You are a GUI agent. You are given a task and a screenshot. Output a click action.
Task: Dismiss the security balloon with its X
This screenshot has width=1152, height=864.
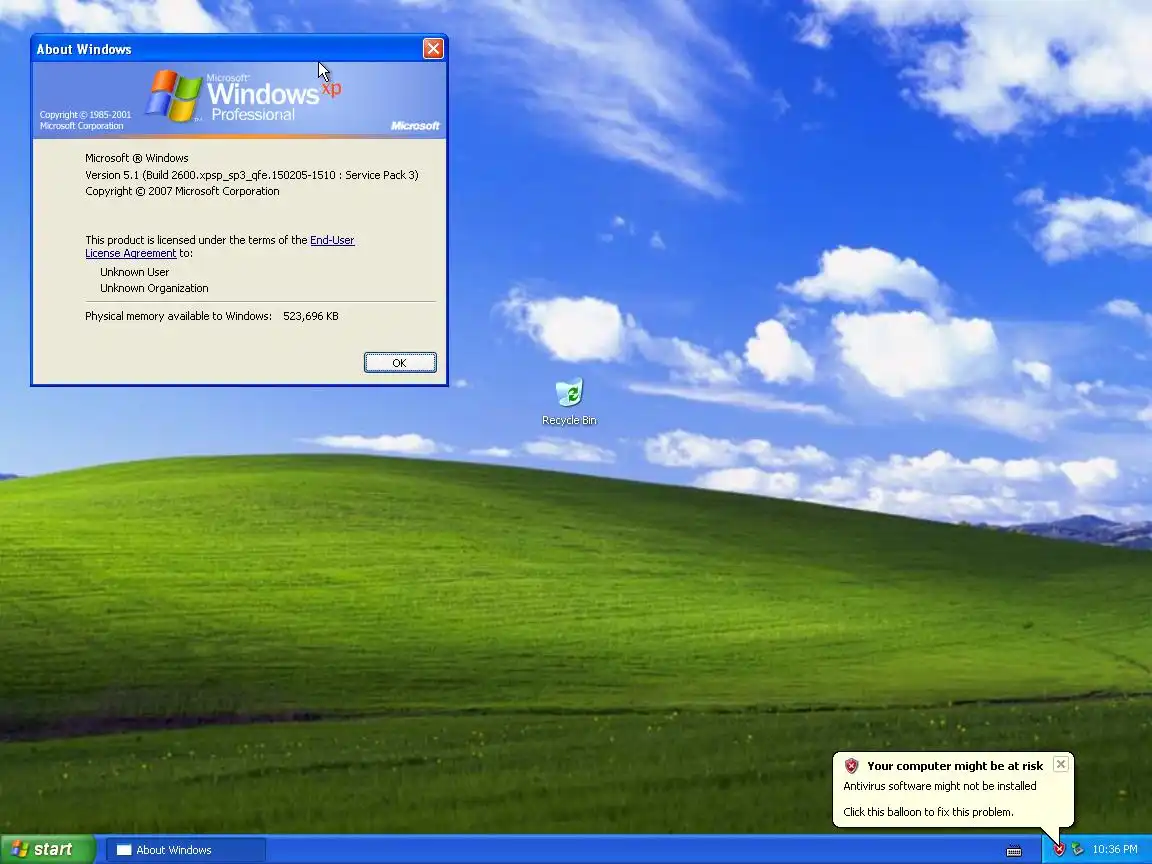1061,764
